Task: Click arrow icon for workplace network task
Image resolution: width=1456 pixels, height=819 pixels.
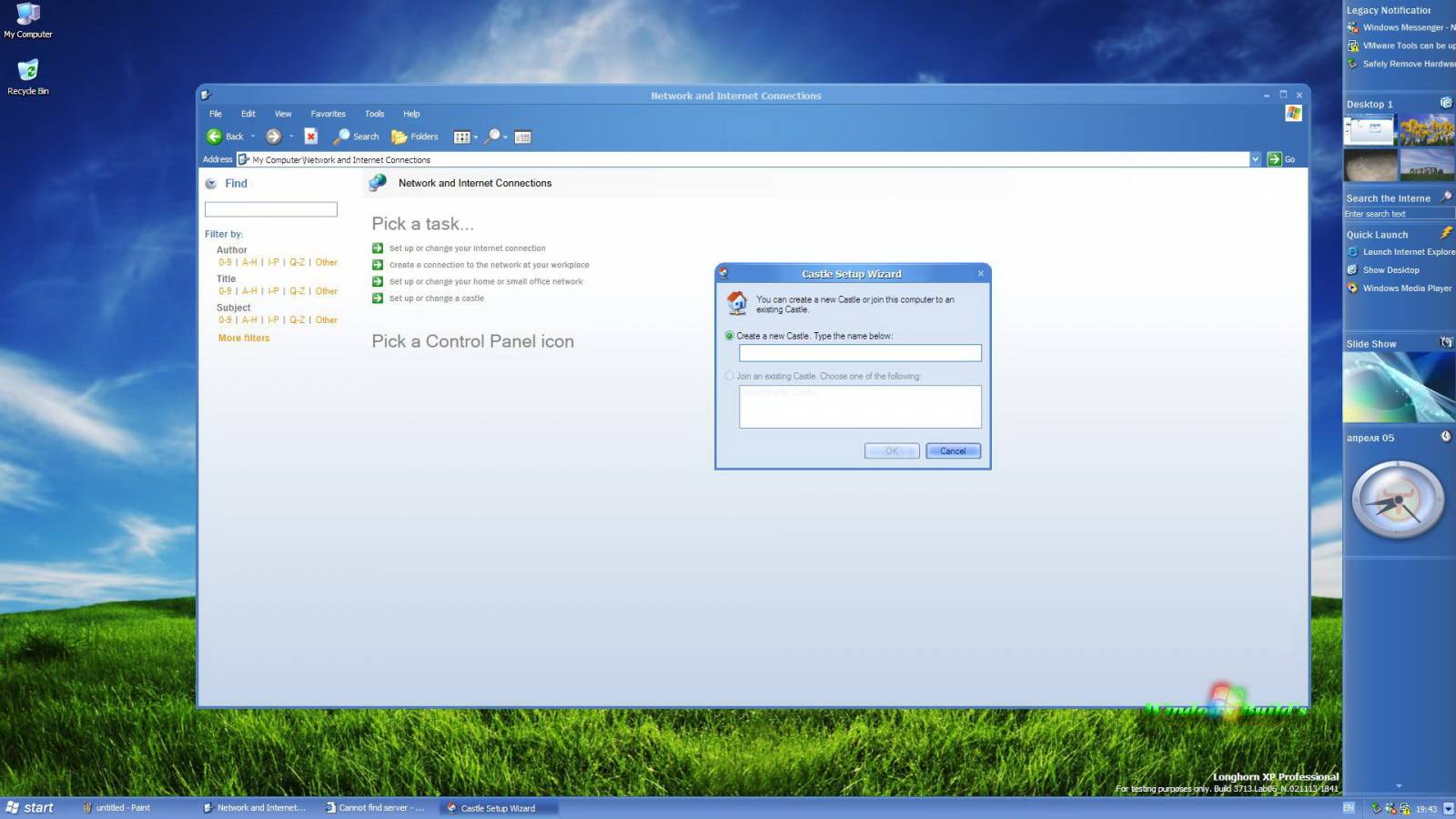Action: 378,265
